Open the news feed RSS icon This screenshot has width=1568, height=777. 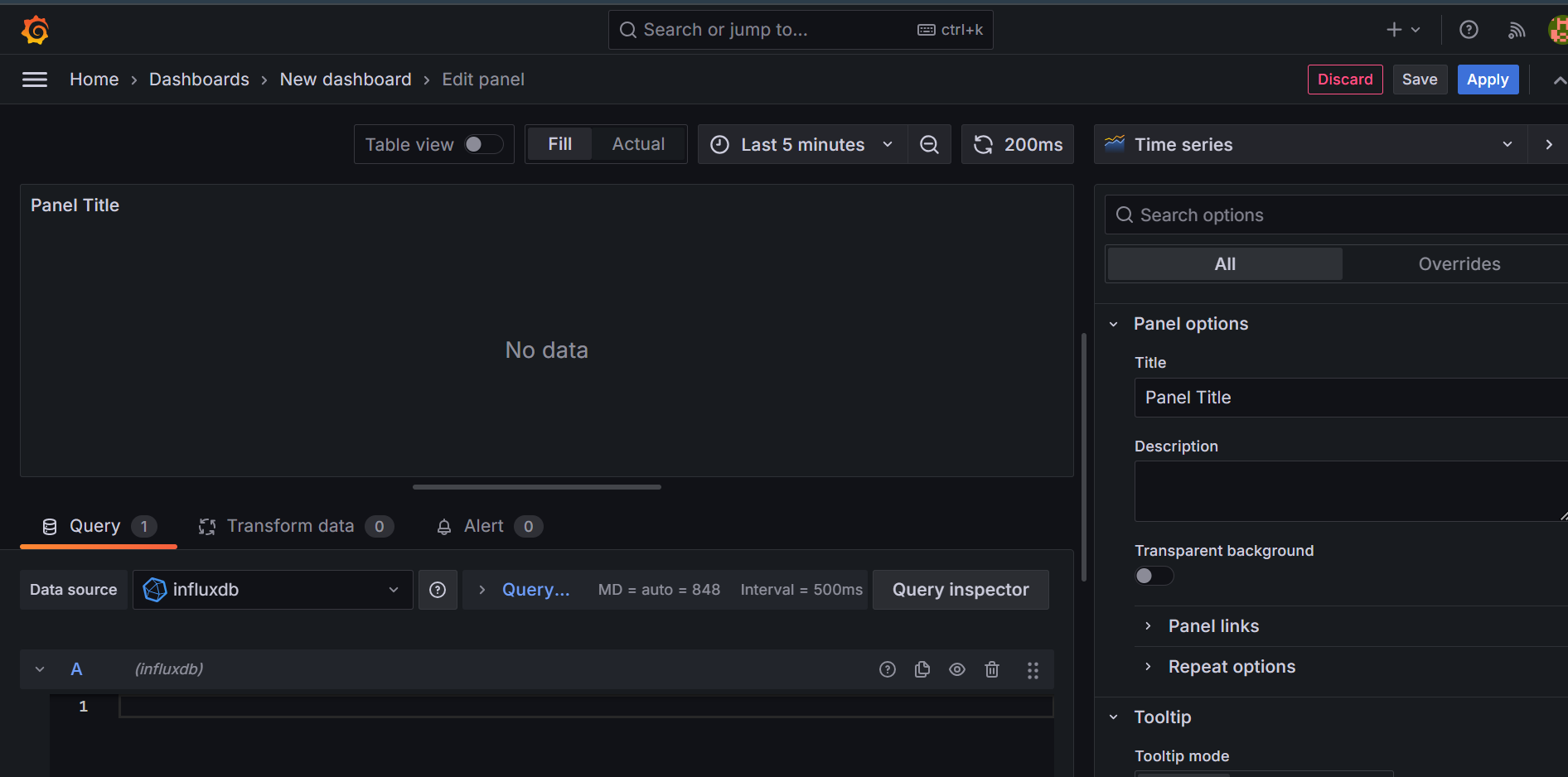1517,30
